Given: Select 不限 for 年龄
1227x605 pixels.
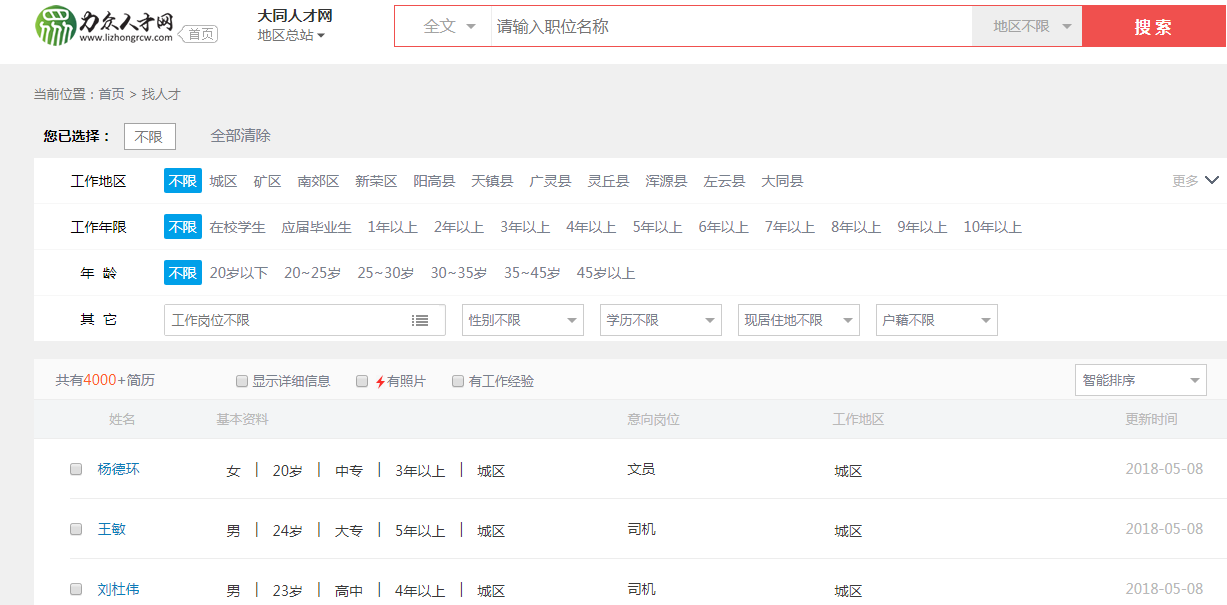Looking at the screenshot, I should coord(183,273).
